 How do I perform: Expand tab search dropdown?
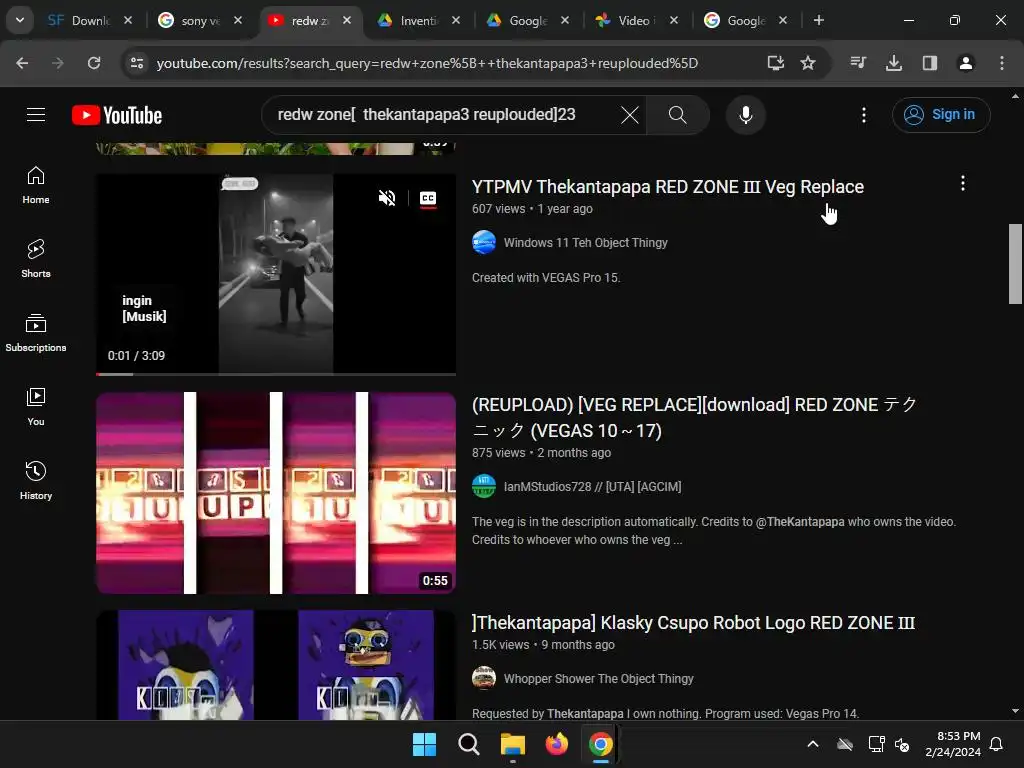[20, 20]
